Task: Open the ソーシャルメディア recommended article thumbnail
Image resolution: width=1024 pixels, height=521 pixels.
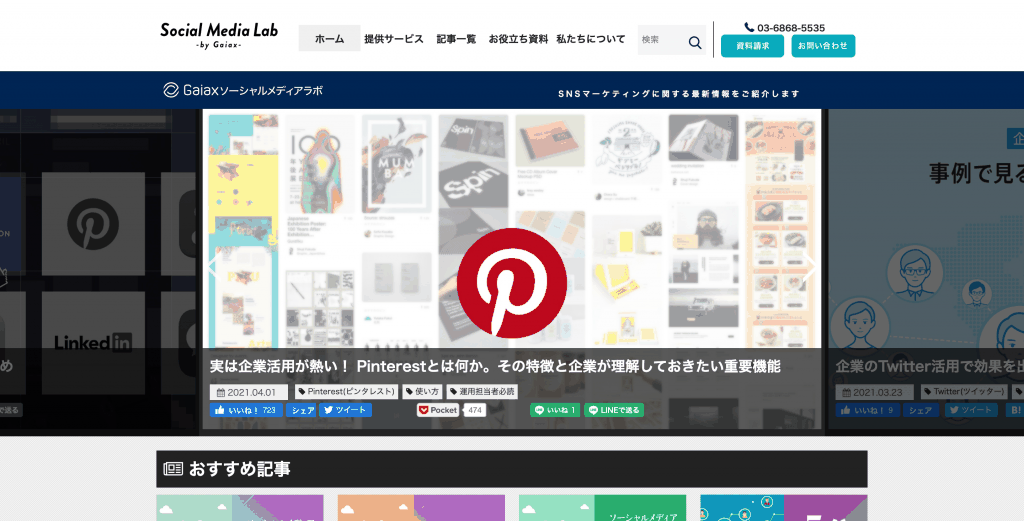Action: point(602,508)
